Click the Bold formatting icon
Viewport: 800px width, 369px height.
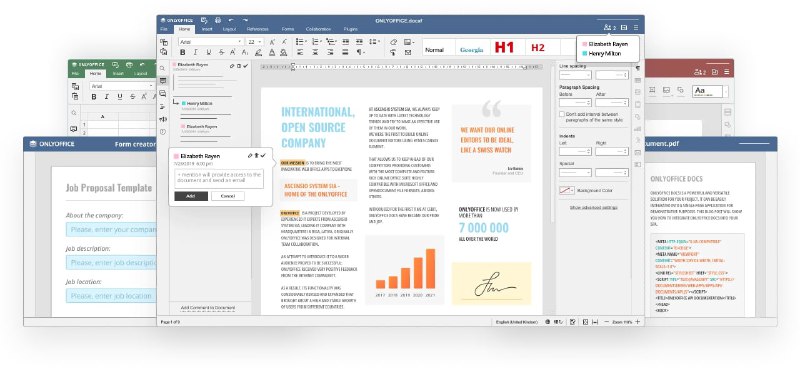coord(182,53)
